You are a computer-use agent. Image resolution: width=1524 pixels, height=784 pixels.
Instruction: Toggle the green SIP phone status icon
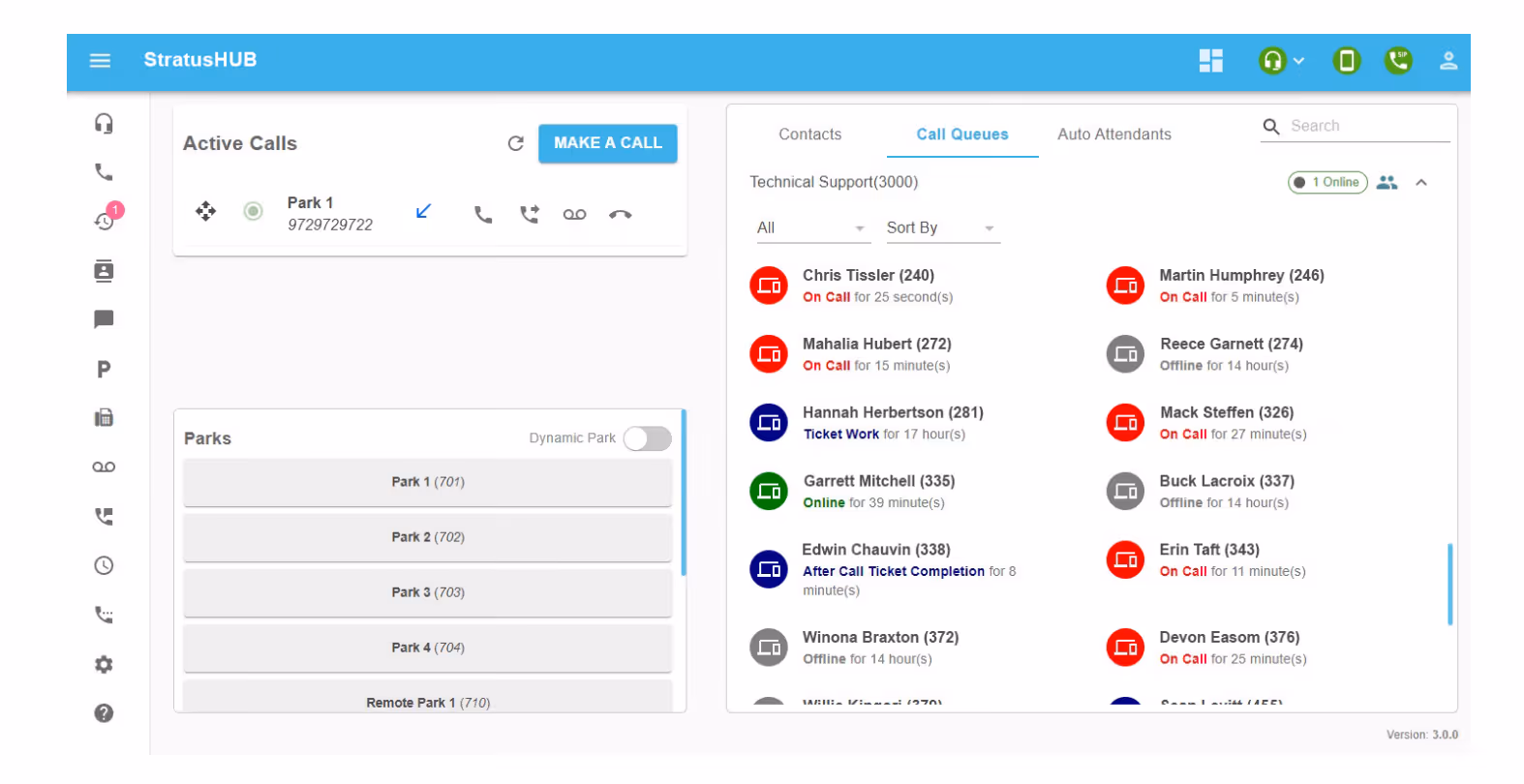point(1397,61)
